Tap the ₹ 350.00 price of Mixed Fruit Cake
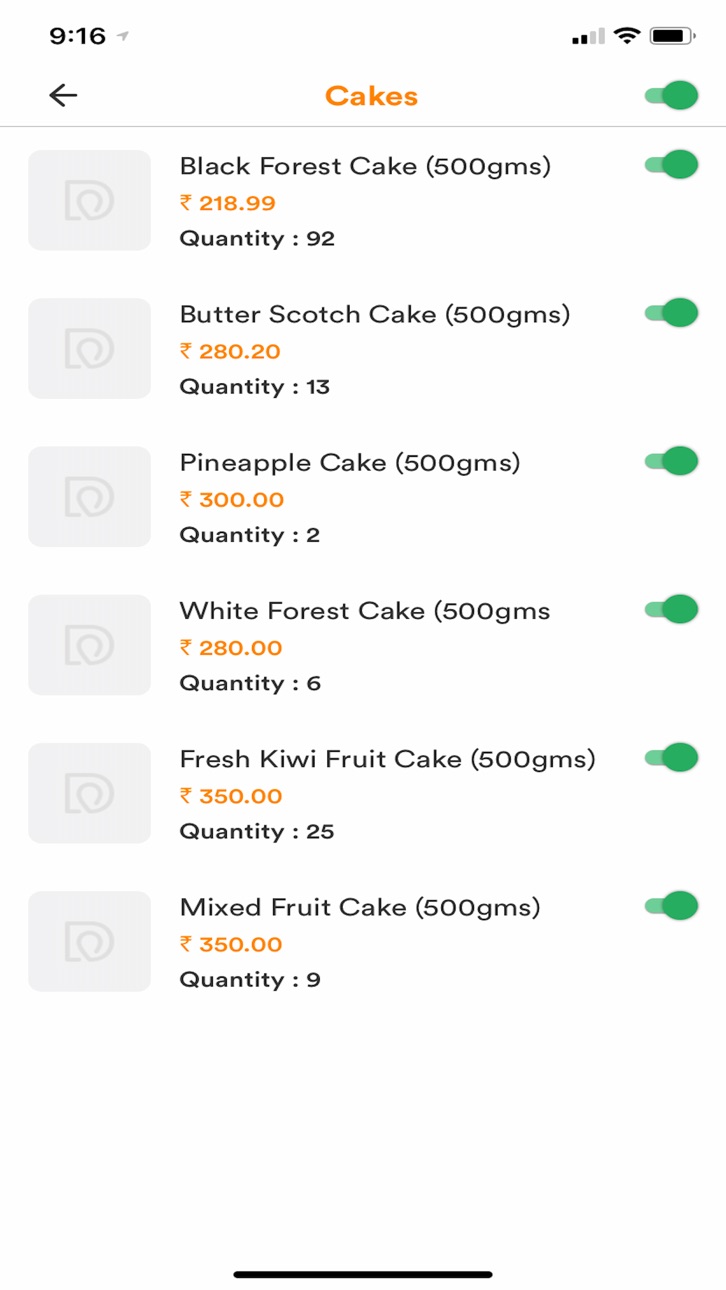This screenshot has height=1290, width=726. click(231, 944)
